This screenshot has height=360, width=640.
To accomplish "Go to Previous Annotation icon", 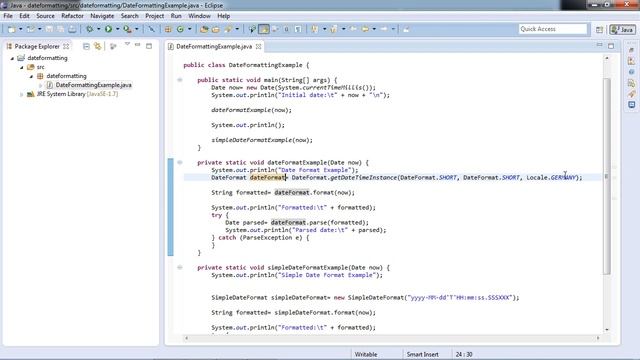I will point(333,29).
